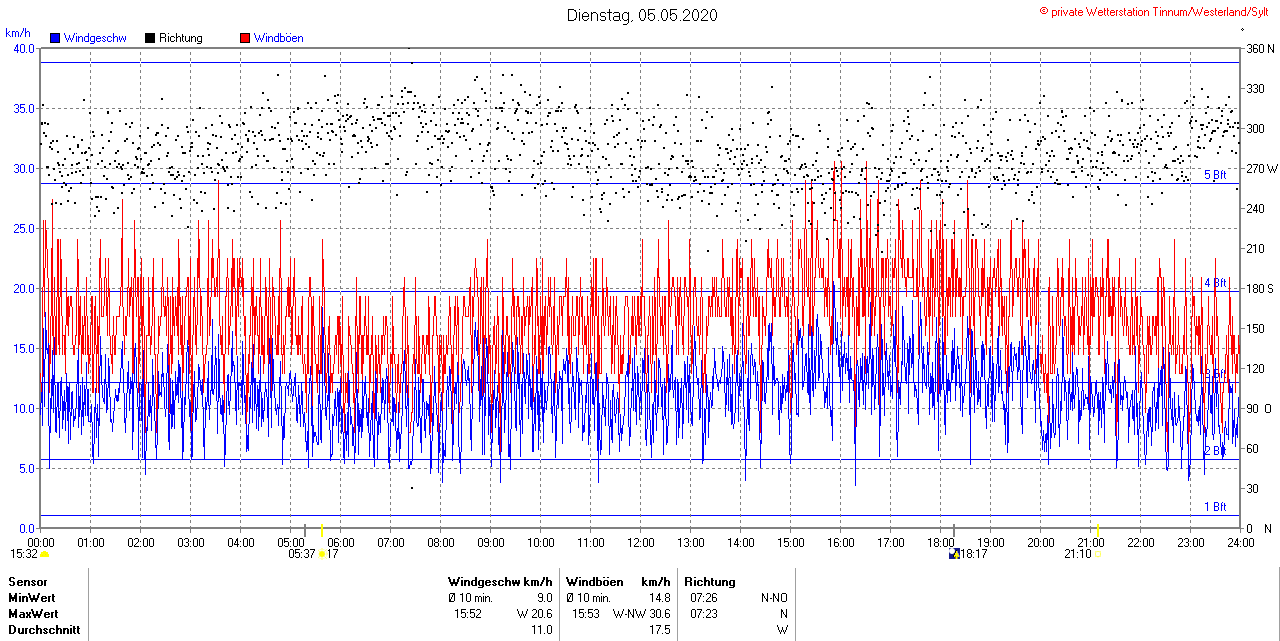
Task: Click the 30.0 value on the speed axis
Action: pyautogui.click(x=24, y=168)
